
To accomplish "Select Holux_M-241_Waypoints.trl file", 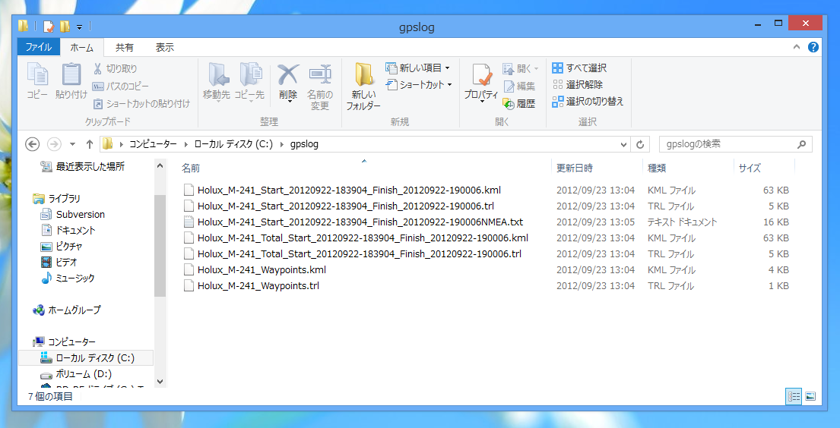I will (x=252, y=286).
